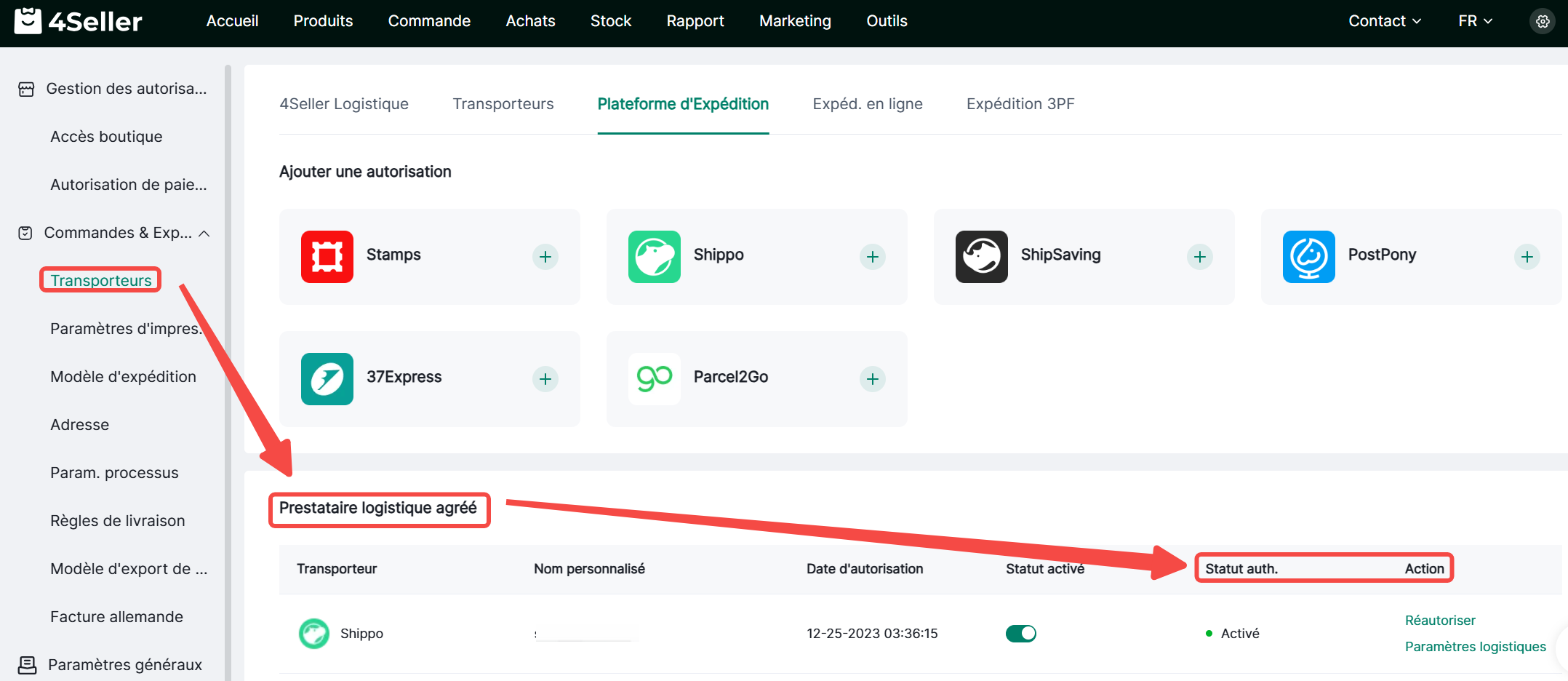Add Parcel2Go authorization with plus icon

[x=872, y=379]
